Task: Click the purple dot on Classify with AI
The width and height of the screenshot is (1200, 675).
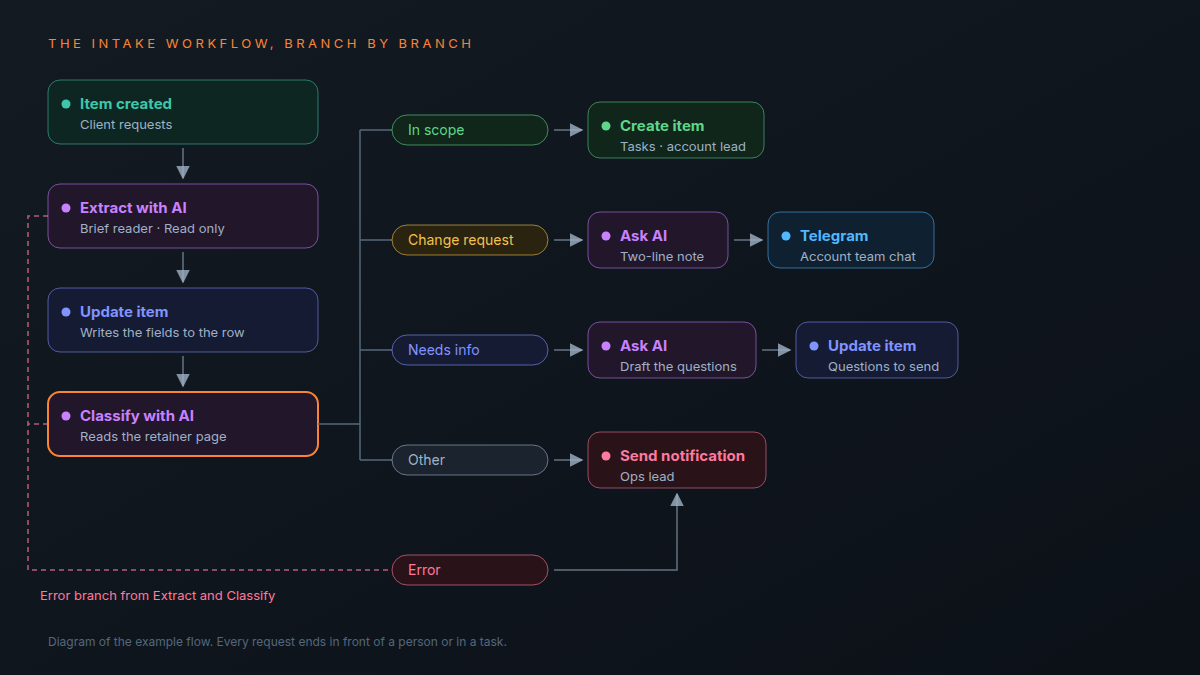Action: coord(66,416)
